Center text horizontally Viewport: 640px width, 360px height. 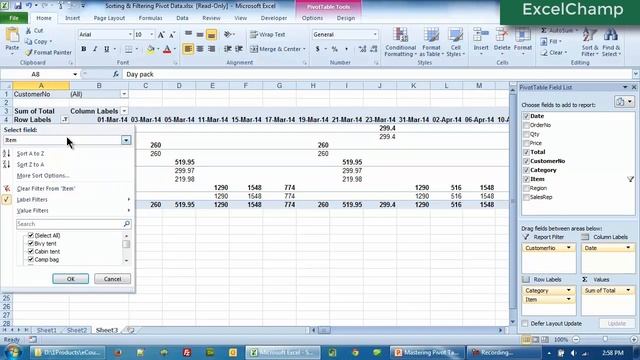[x=200, y=49]
